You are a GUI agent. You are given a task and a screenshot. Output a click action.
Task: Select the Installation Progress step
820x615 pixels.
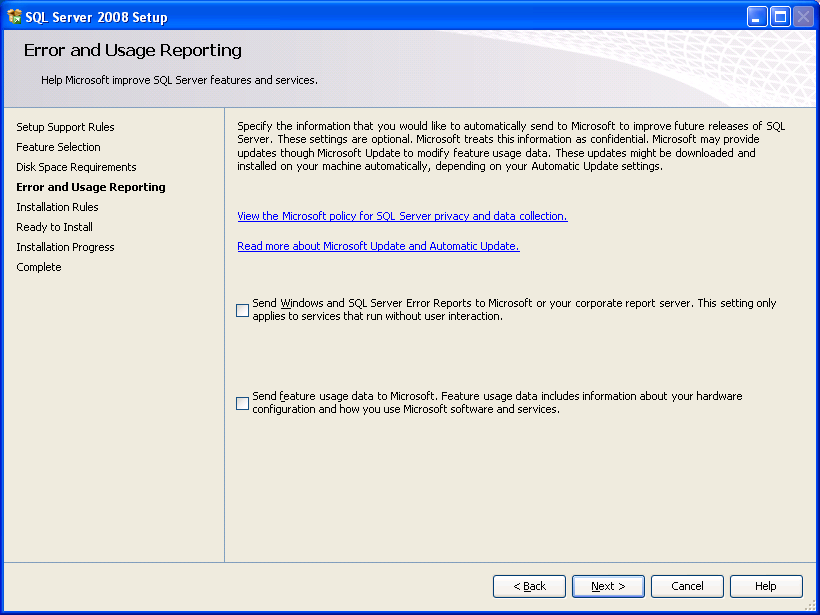65,247
